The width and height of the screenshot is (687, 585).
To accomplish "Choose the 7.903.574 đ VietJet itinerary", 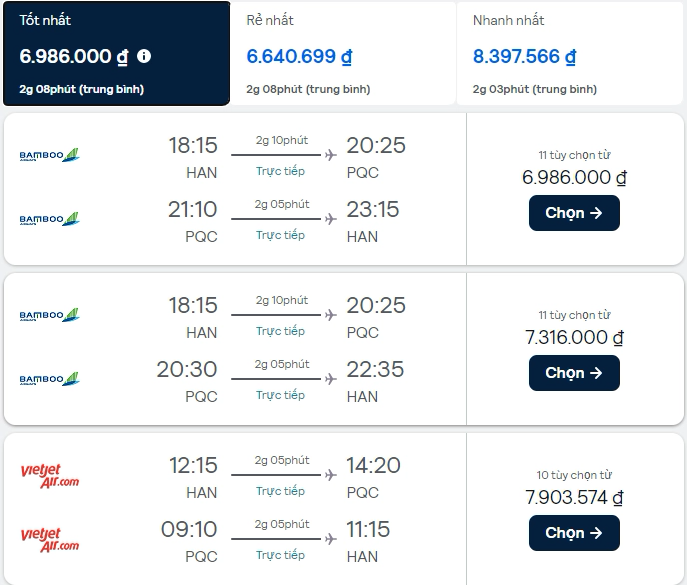I will [x=574, y=533].
